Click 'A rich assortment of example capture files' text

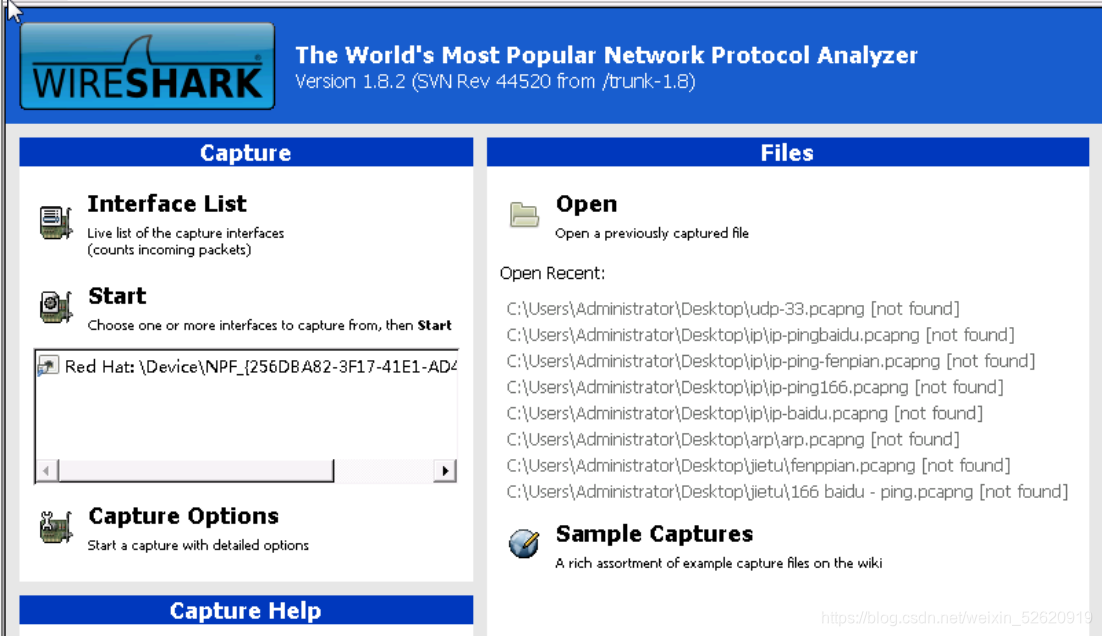tap(718, 563)
